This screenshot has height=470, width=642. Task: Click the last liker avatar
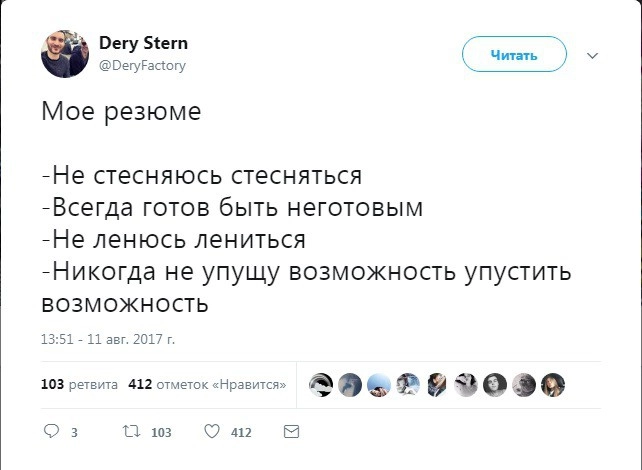[553, 384]
